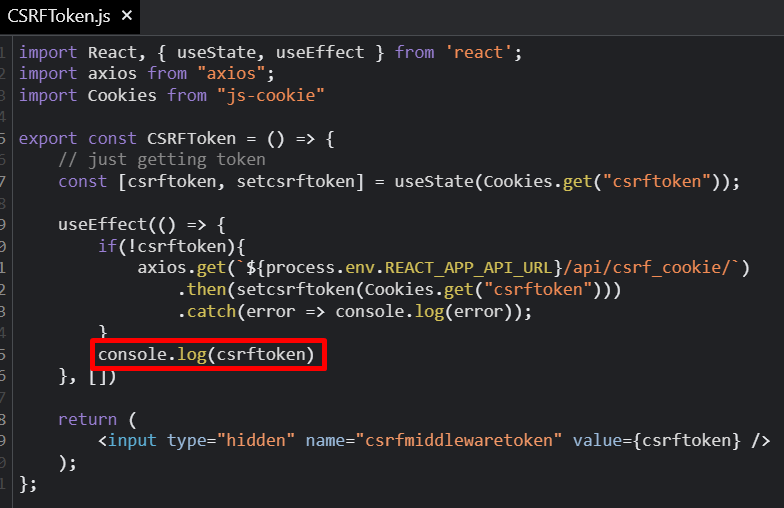Click the "csrfmiddlewaretoken" name value
This screenshot has width=784, height=508.
458,440
